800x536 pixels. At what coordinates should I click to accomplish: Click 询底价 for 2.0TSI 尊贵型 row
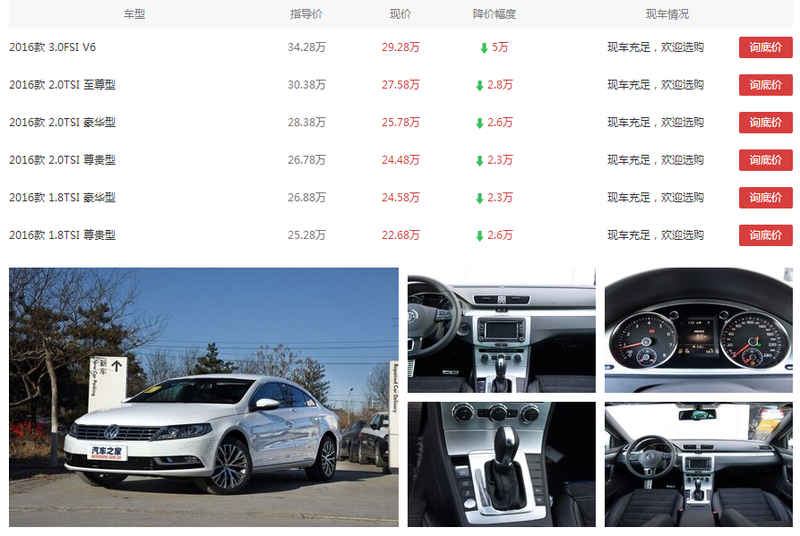coord(765,160)
